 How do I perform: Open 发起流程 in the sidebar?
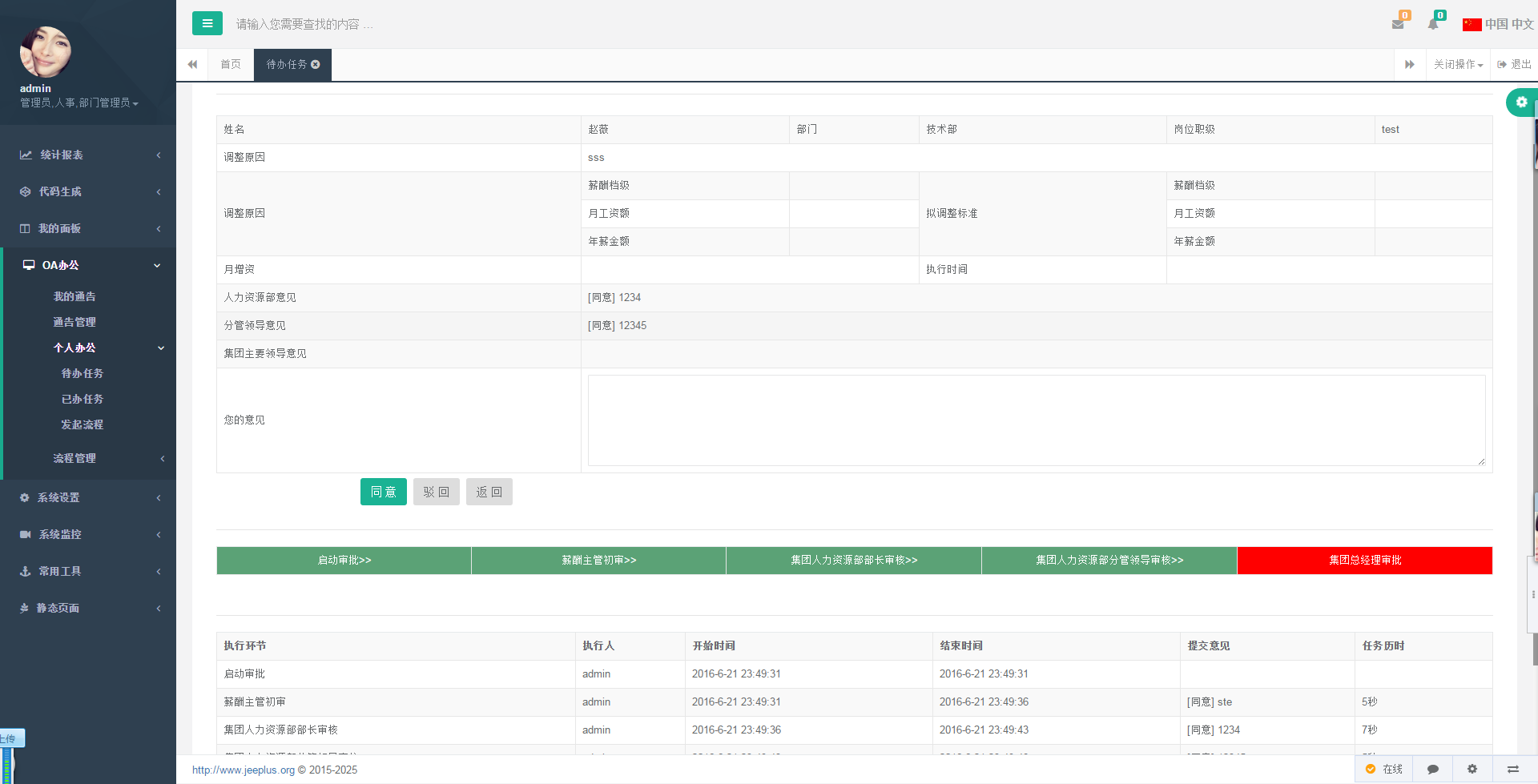[x=83, y=424]
